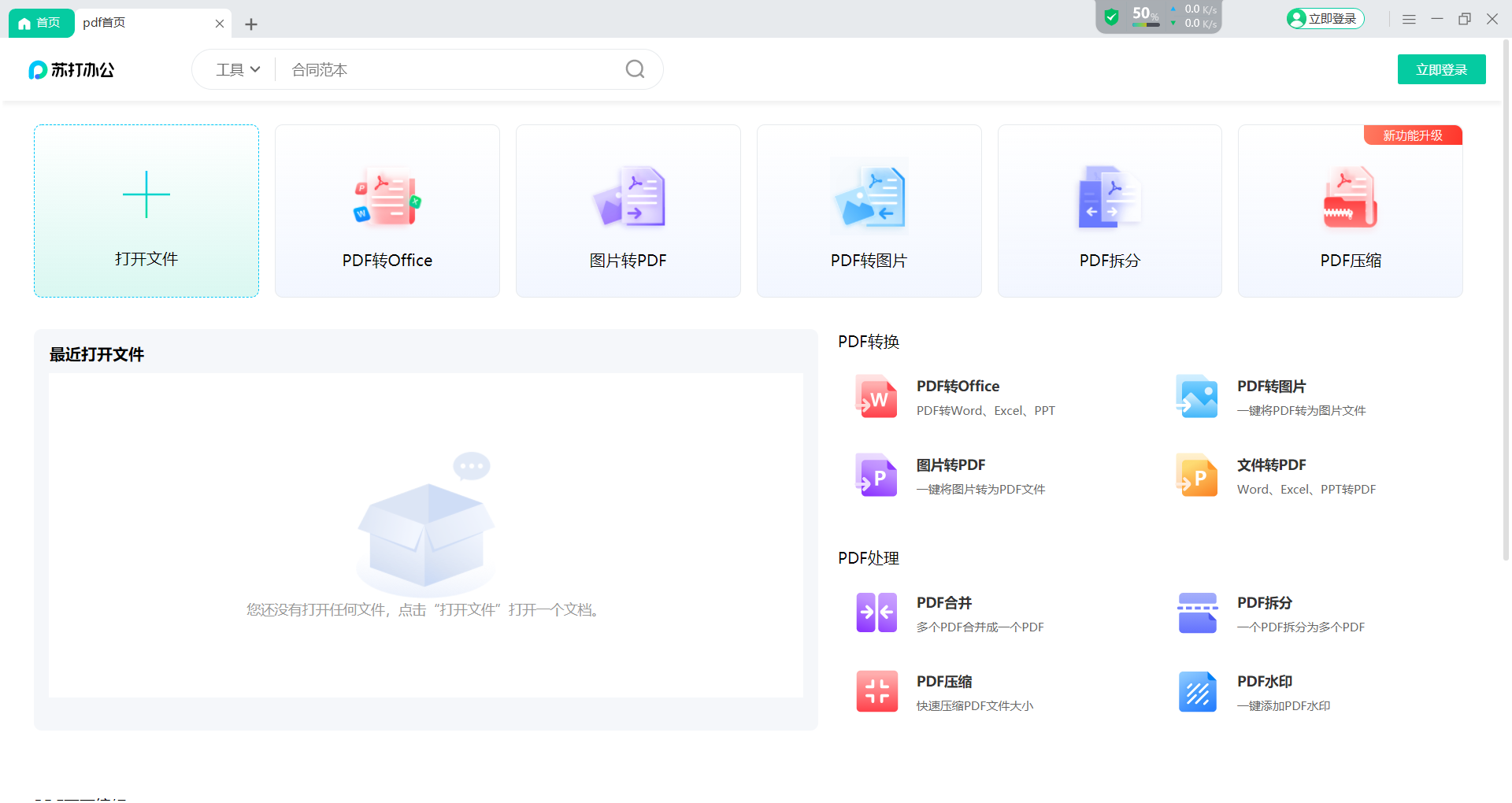Click text PDF转Word、Excel、PPT

tap(985, 411)
